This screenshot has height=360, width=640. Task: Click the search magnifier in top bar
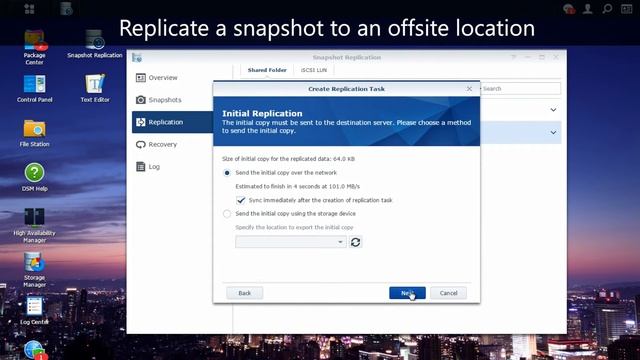click(607, 9)
